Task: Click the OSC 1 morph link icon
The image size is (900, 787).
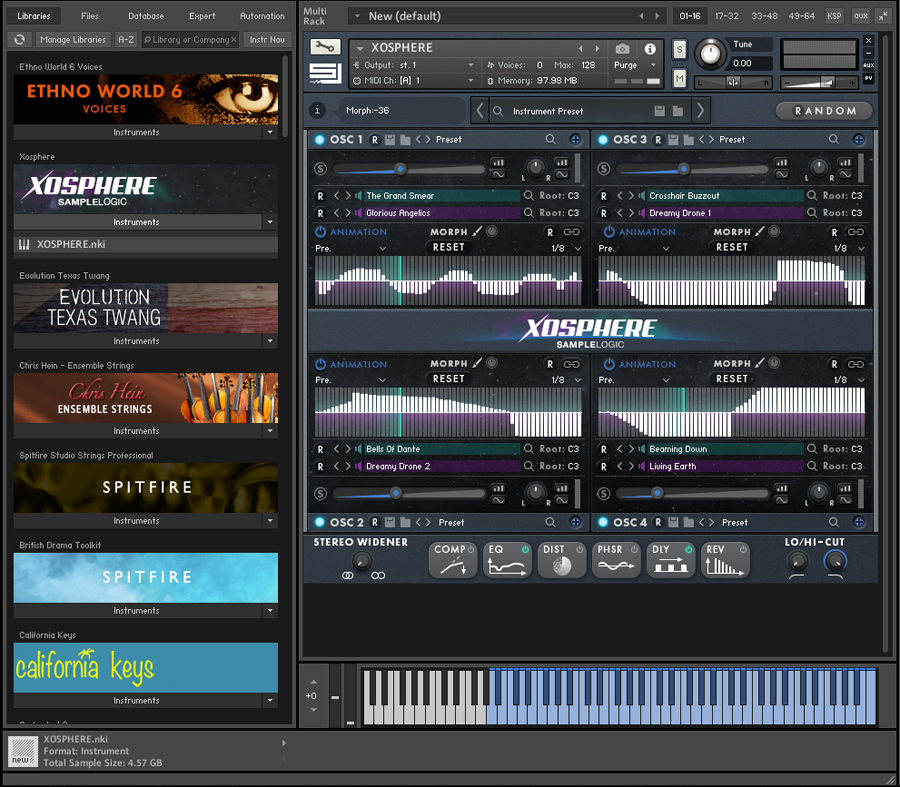Action: 571,232
